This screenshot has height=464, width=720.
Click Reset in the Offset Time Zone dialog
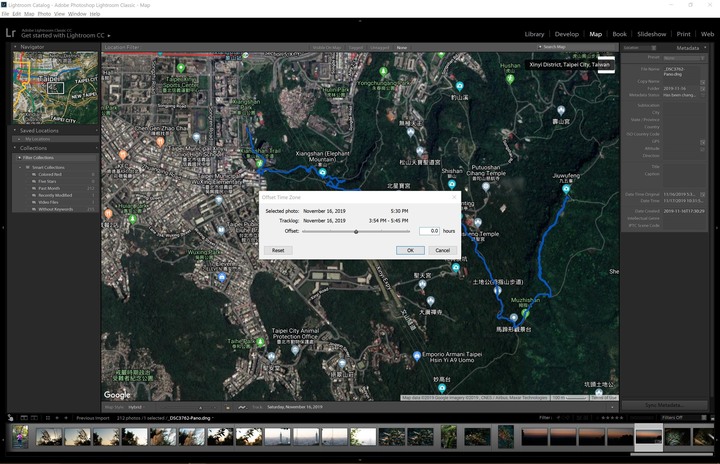(278, 250)
